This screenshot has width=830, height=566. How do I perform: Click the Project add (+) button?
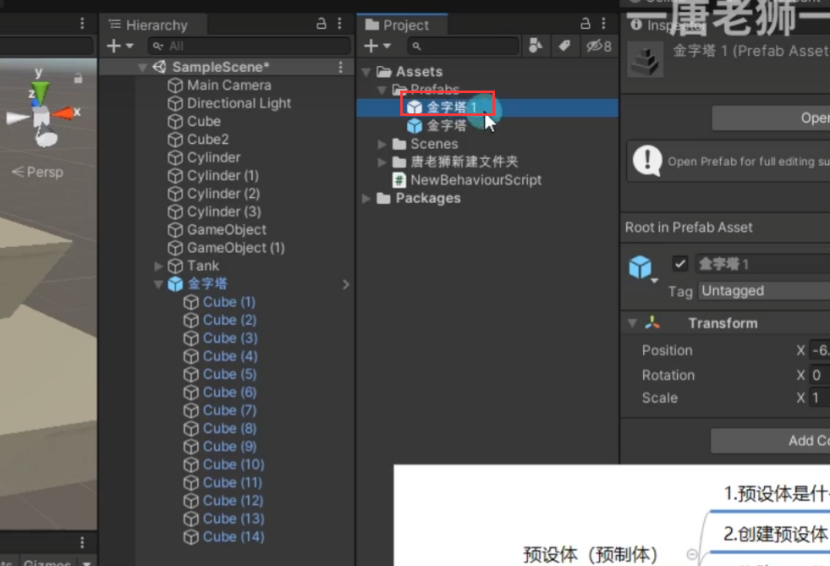(x=371, y=46)
